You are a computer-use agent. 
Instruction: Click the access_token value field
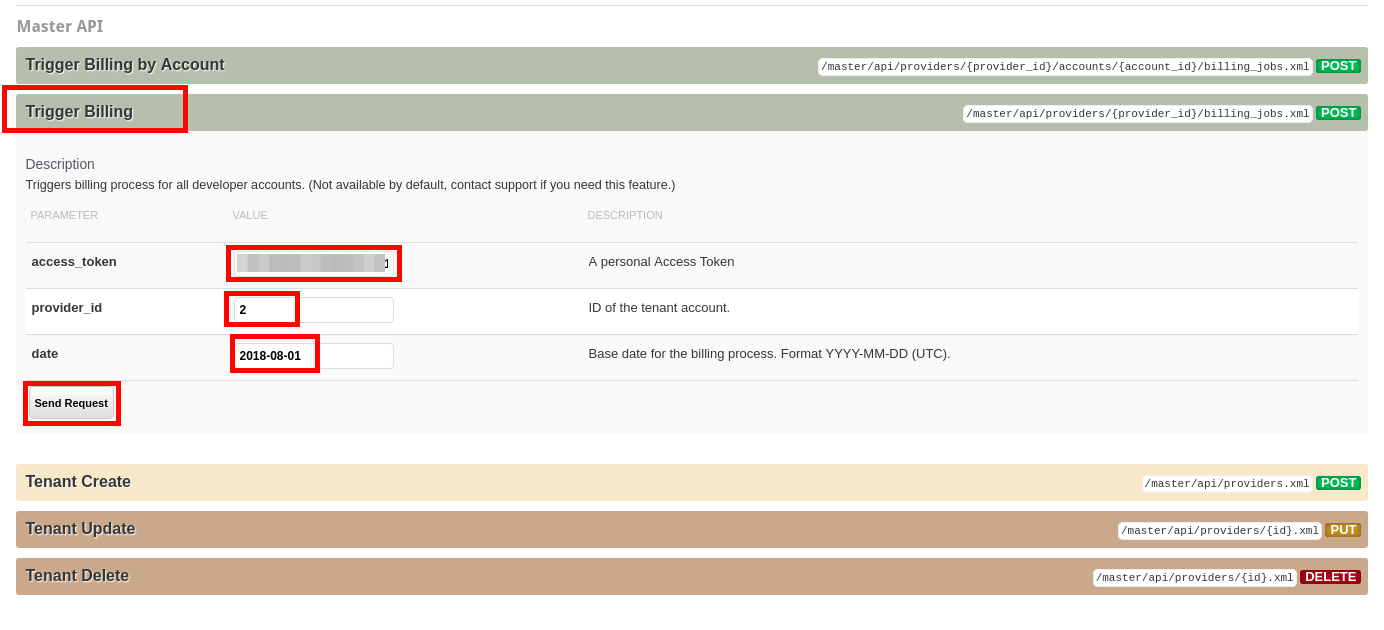313,264
